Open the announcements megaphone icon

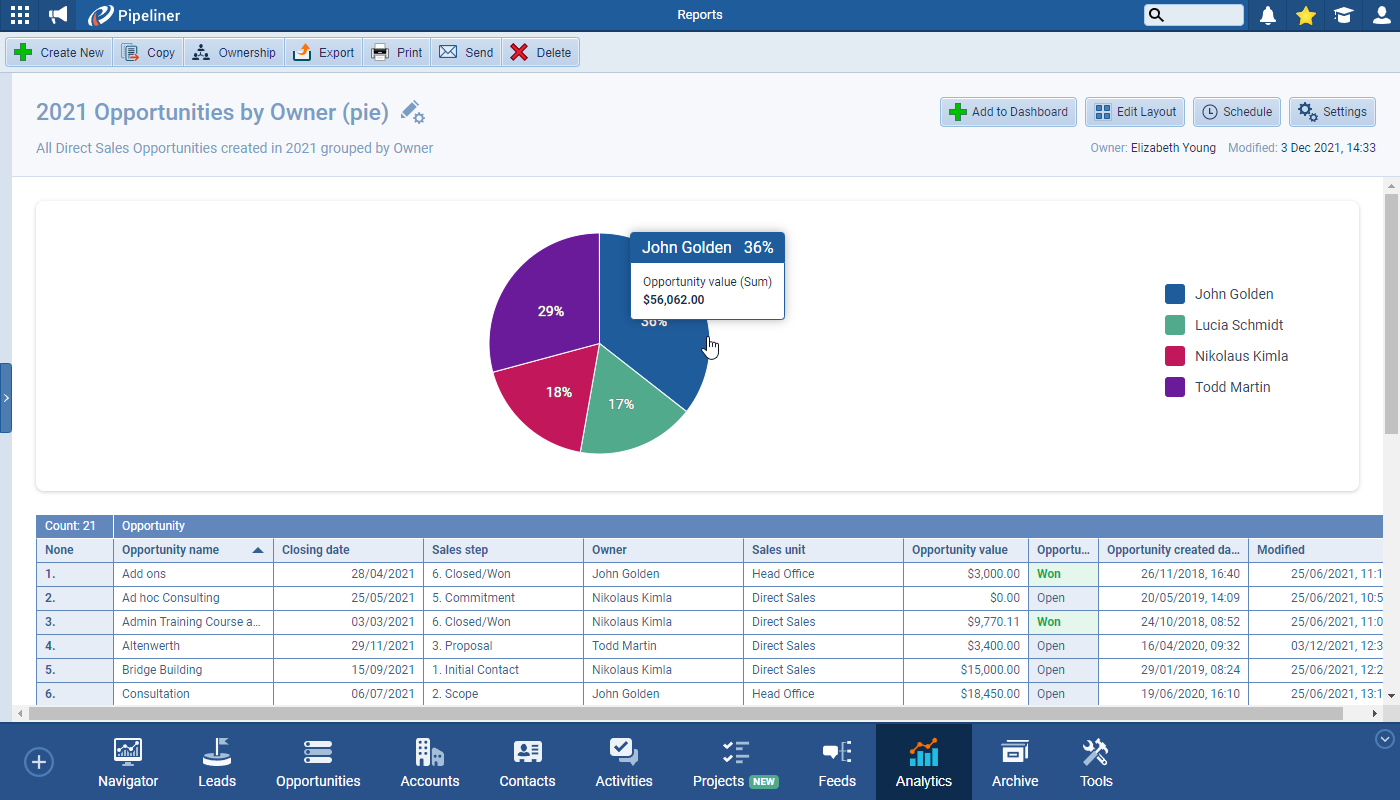pos(57,15)
